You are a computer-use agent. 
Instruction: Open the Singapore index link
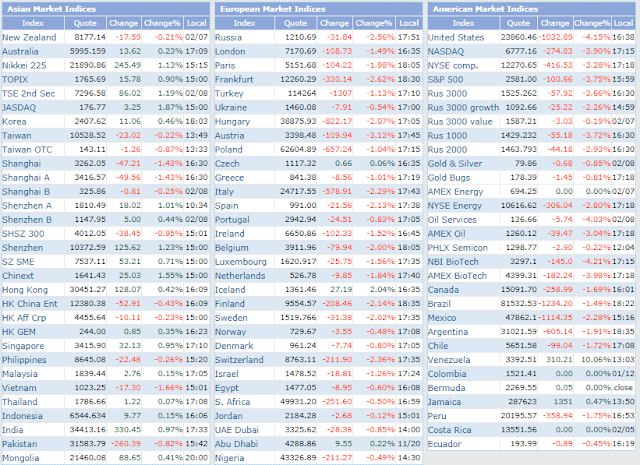23,346
